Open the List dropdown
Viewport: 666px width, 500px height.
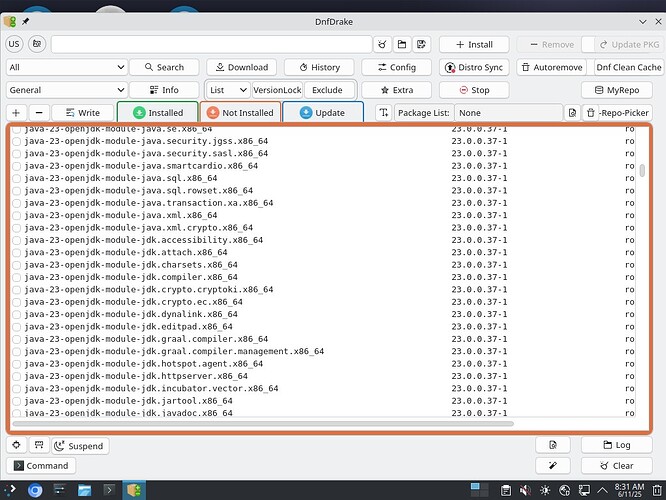[x=228, y=90]
